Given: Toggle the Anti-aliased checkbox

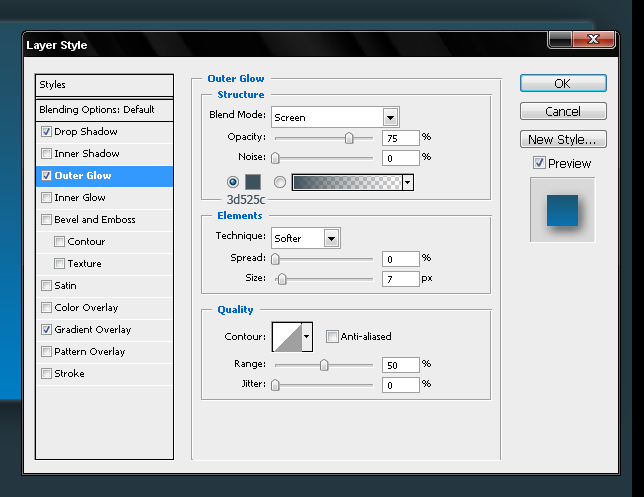Looking at the screenshot, I should (x=333, y=337).
